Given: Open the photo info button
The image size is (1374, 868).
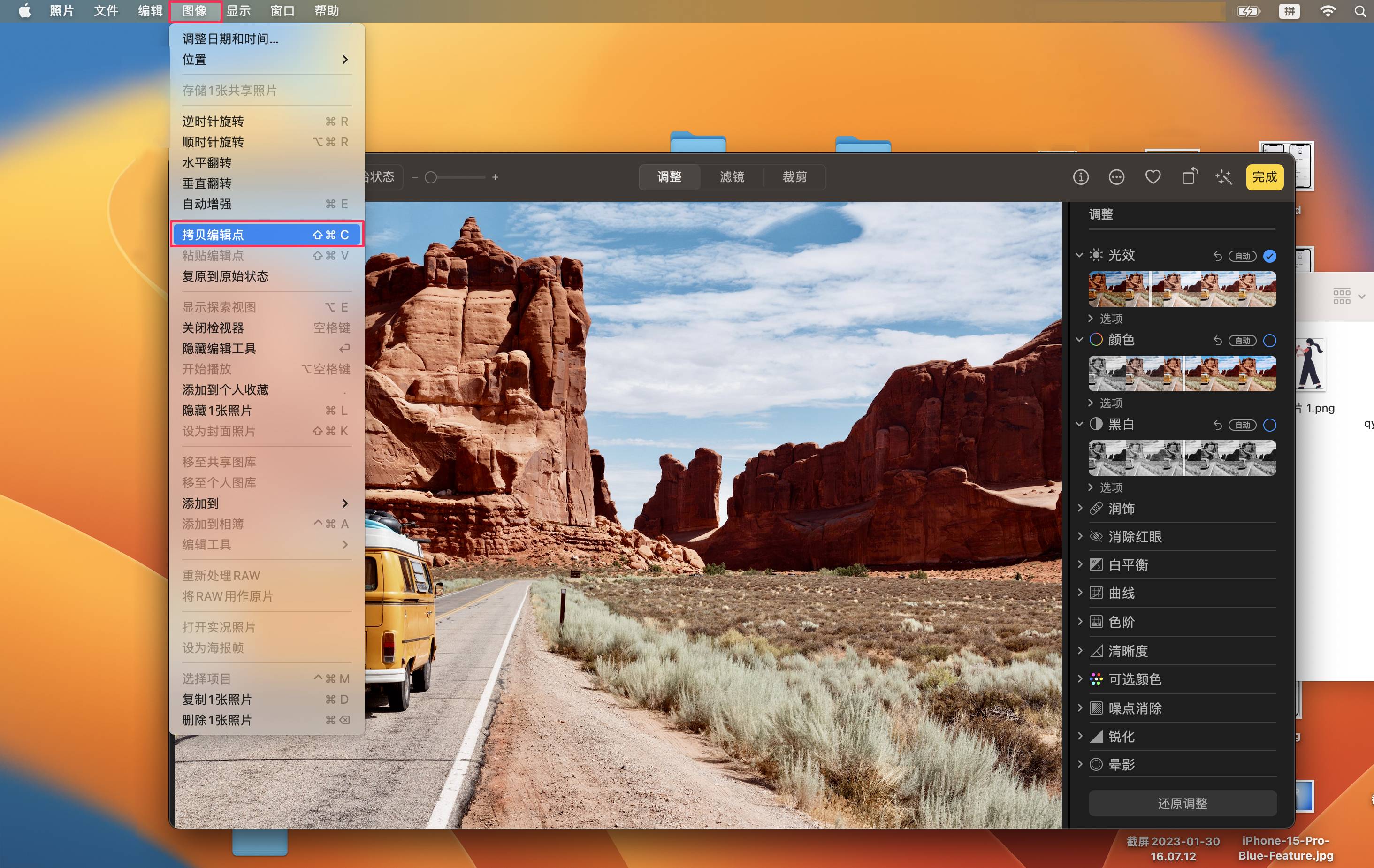Looking at the screenshot, I should pyautogui.click(x=1081, y=177).
